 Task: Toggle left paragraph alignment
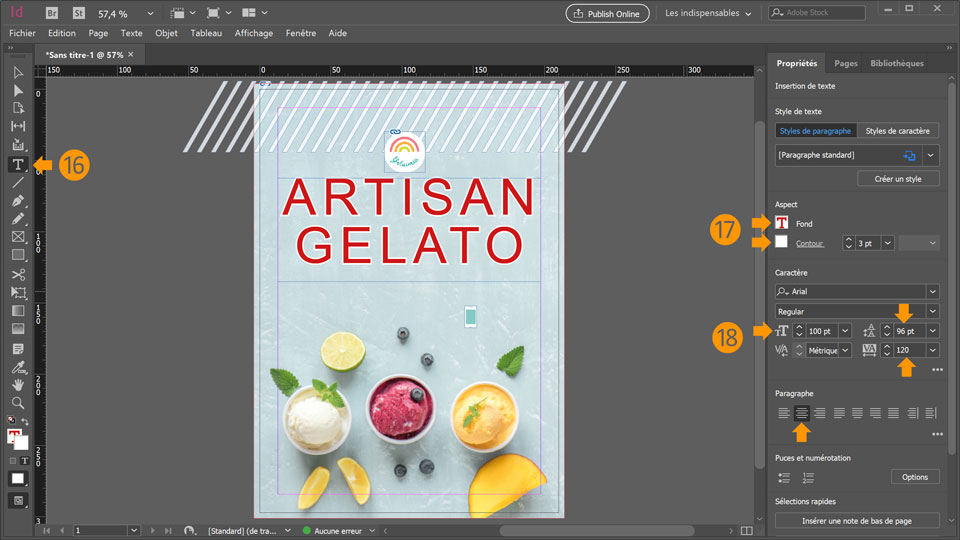(784, 412)
